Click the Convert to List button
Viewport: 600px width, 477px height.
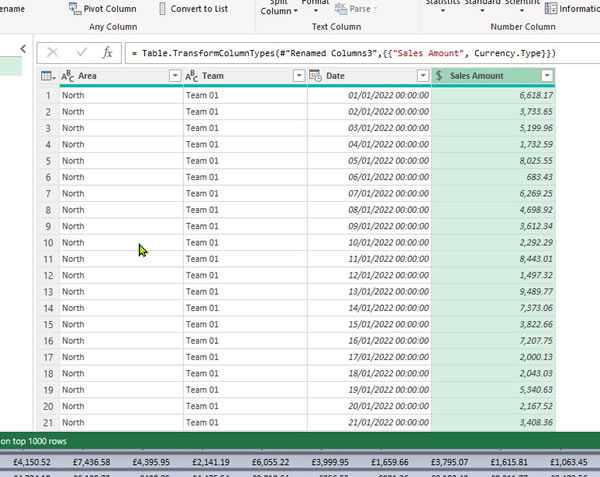point(193,9)
